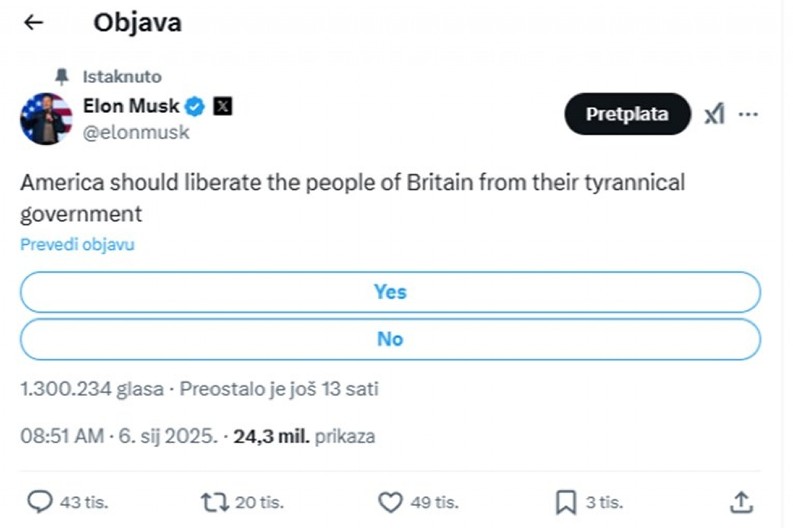Viewport: 793px width, 528px height.
Task: Click the back arrow next to Objava
Action: click(34, 23)
